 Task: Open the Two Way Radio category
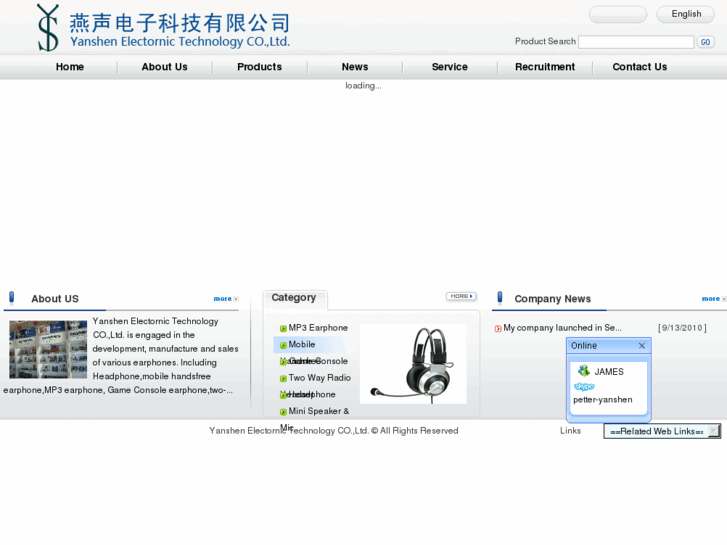319,378
